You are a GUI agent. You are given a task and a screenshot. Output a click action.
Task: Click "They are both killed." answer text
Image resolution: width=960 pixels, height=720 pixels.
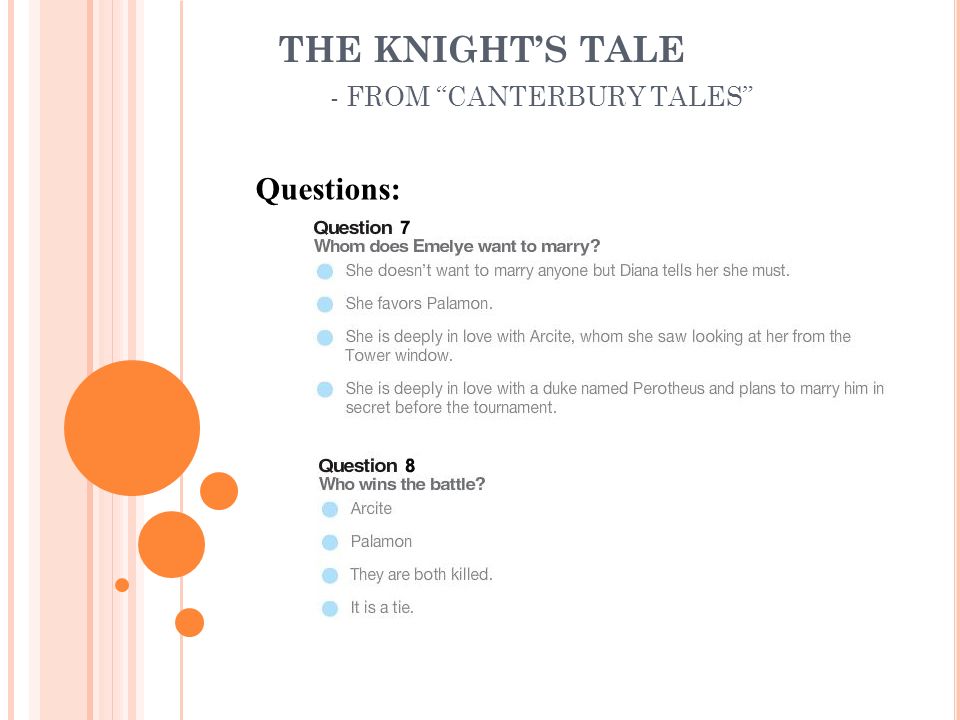coord(421,574)
